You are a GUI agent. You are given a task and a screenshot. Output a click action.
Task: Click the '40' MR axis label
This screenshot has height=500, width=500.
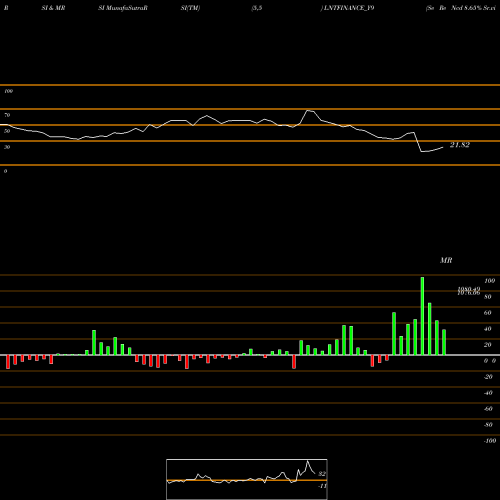point(488,329)
